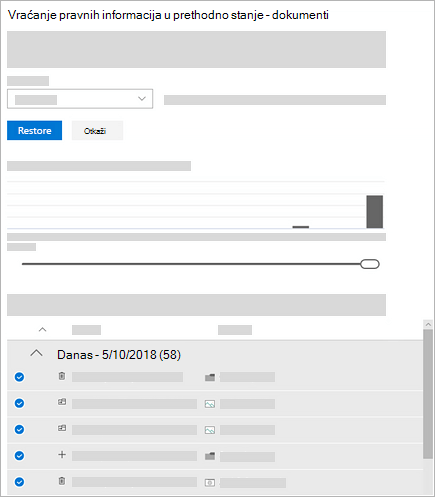
Task: Click the small short bar in activity chart
Action: [x=301, y=227]
